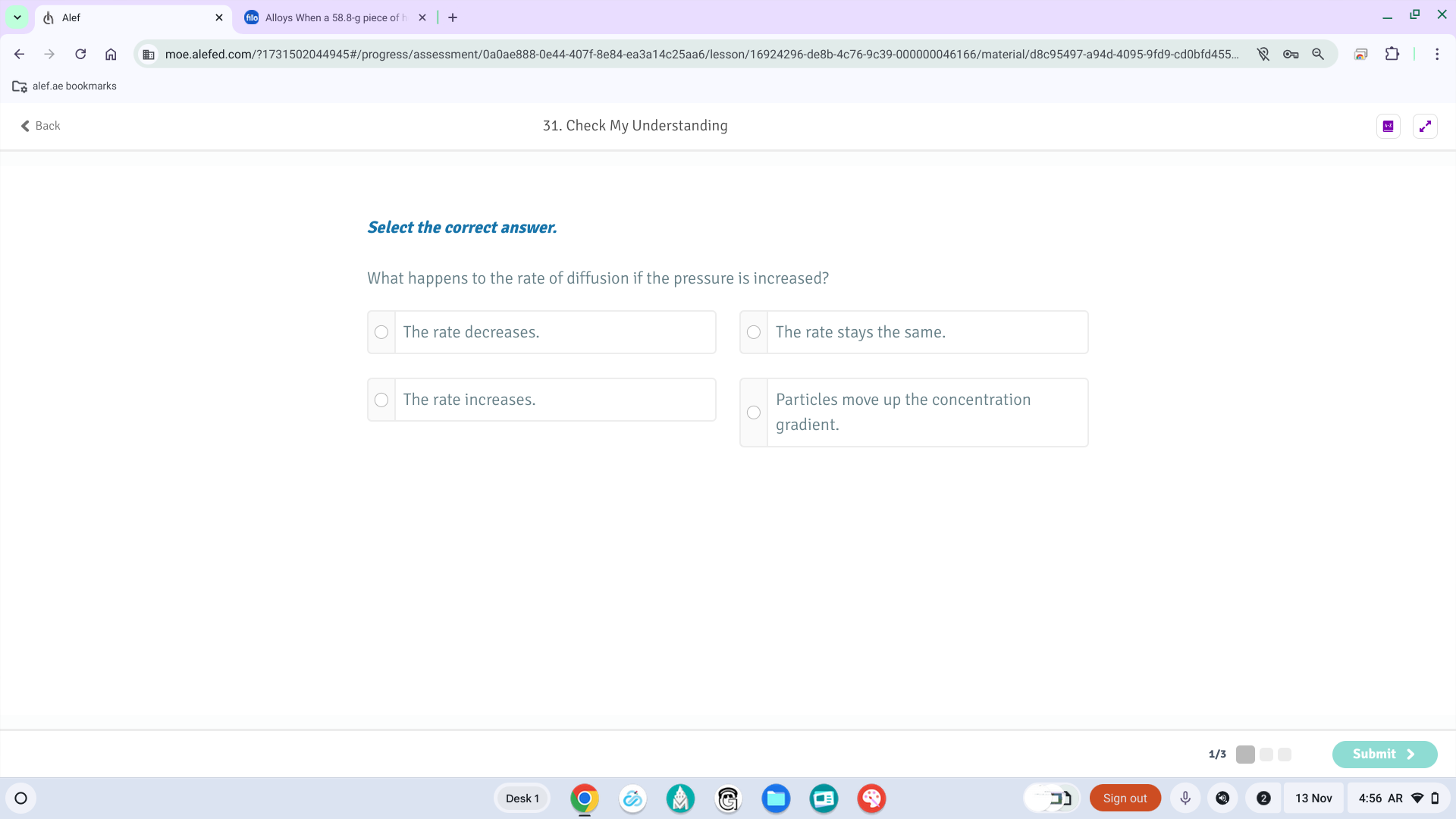Go Back to the lesson
1456x819 pixels.
point(40,126)
